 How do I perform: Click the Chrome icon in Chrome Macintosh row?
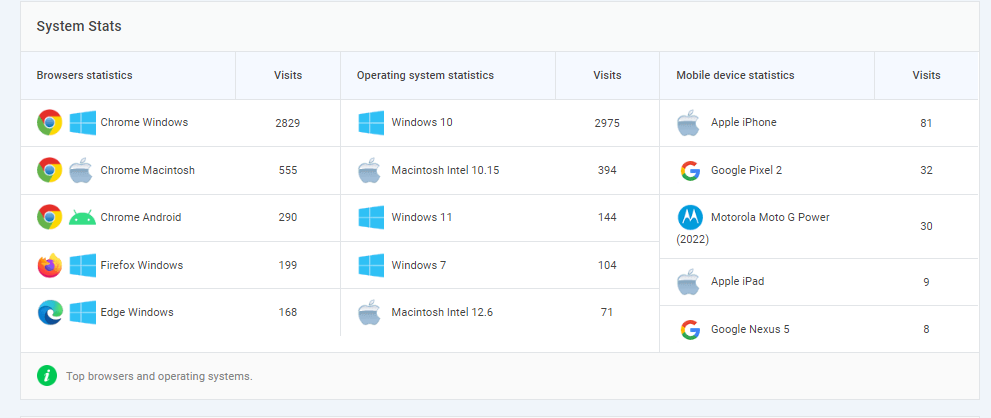click(49, 170)
